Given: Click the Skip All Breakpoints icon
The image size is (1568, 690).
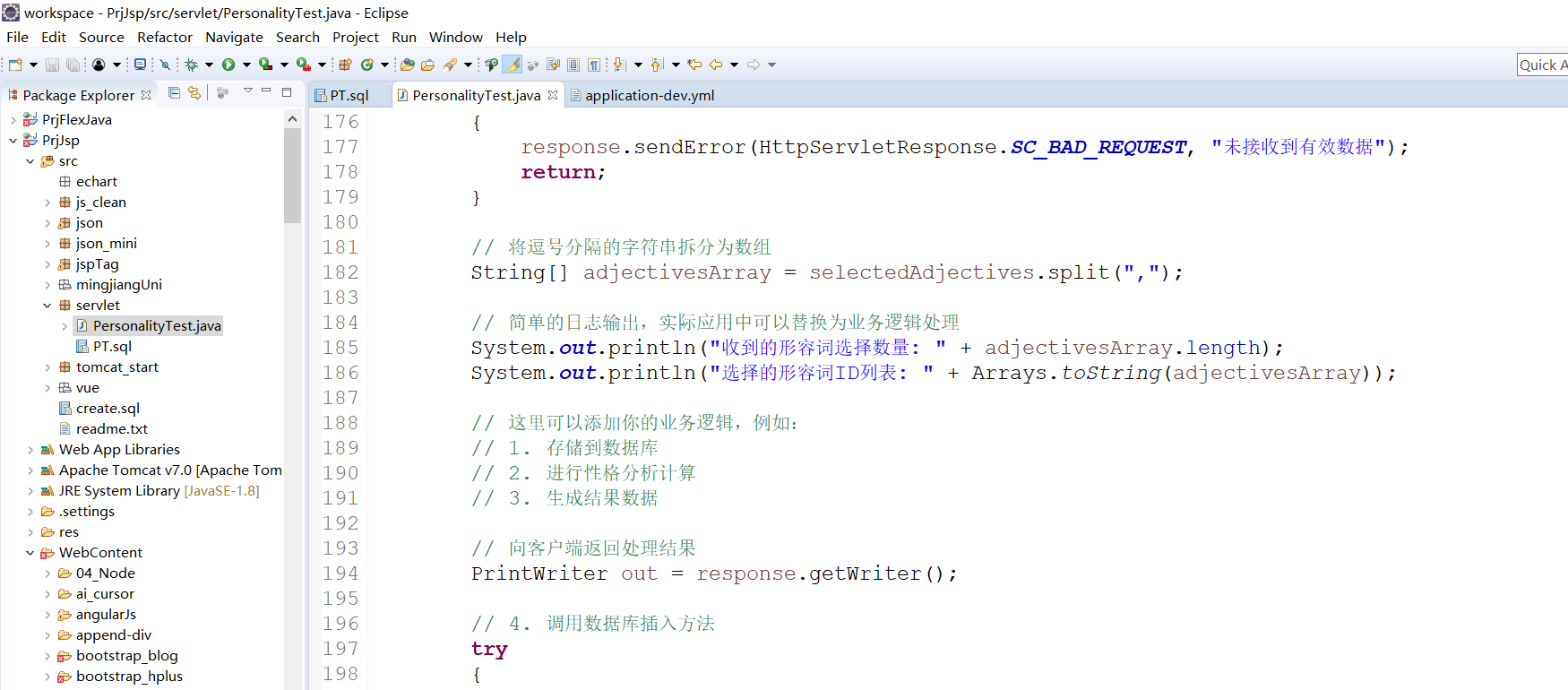Looking at the screenshot, I should tap(165, 65).
